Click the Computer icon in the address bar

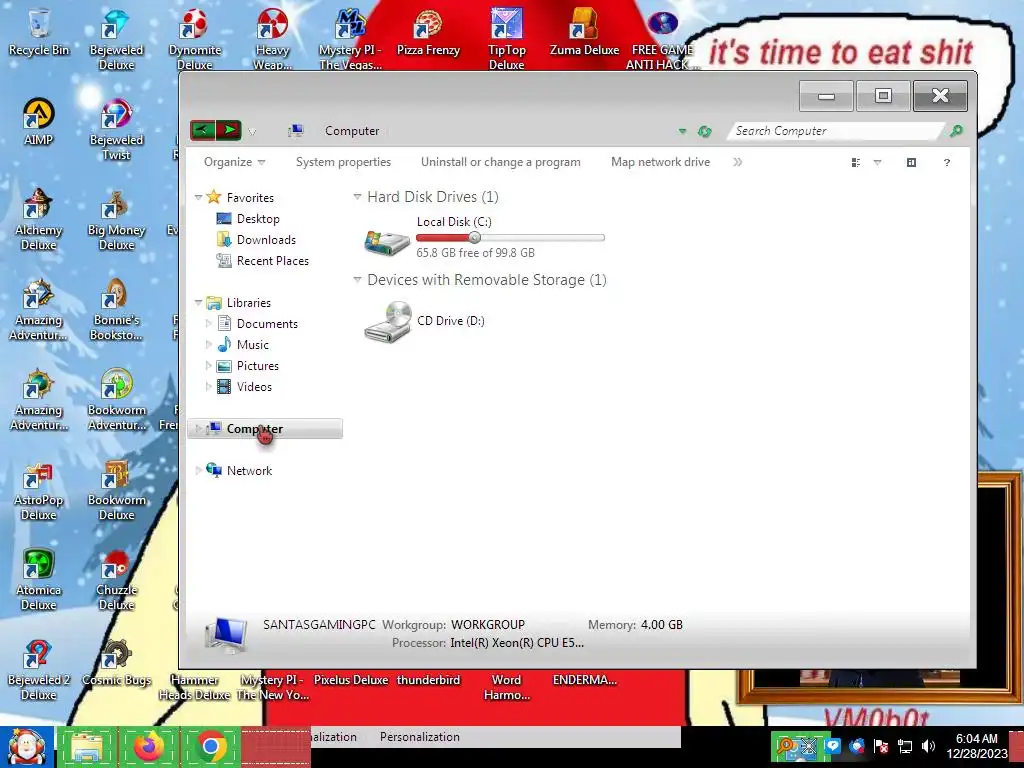click(x=296, y=131)
